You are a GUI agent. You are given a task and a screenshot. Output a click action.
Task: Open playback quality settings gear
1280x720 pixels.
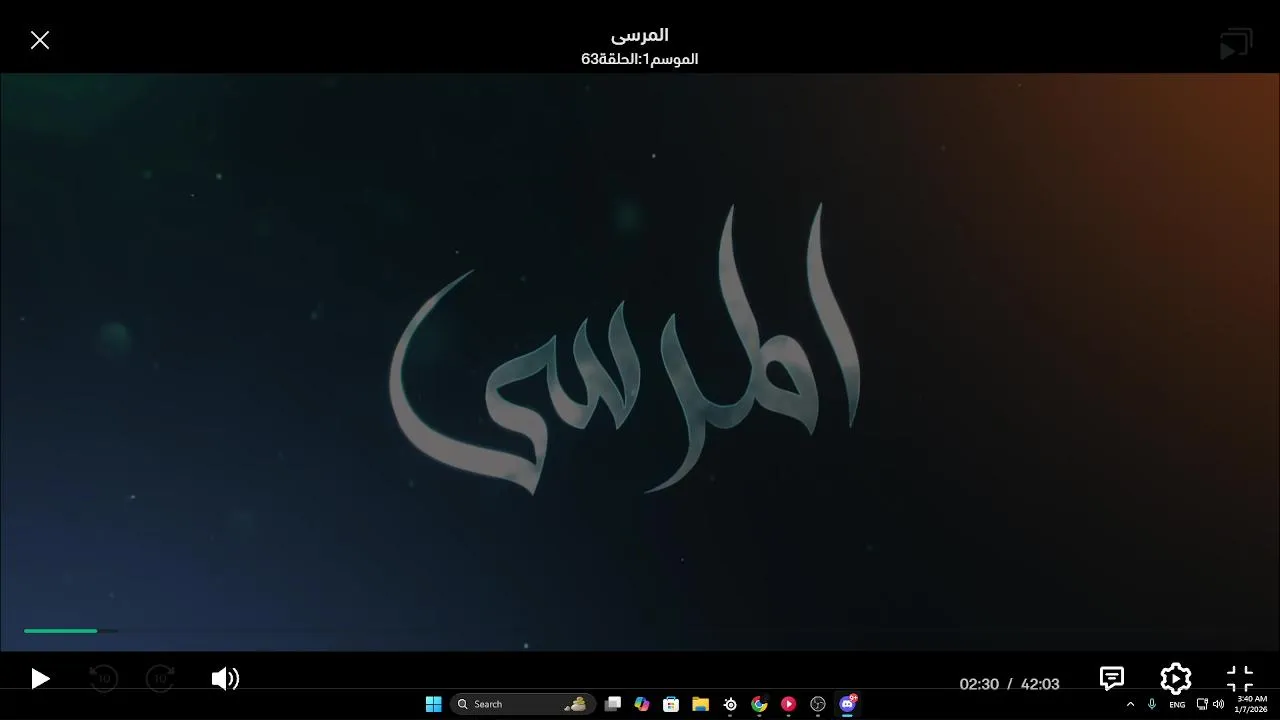[1176, 679]
